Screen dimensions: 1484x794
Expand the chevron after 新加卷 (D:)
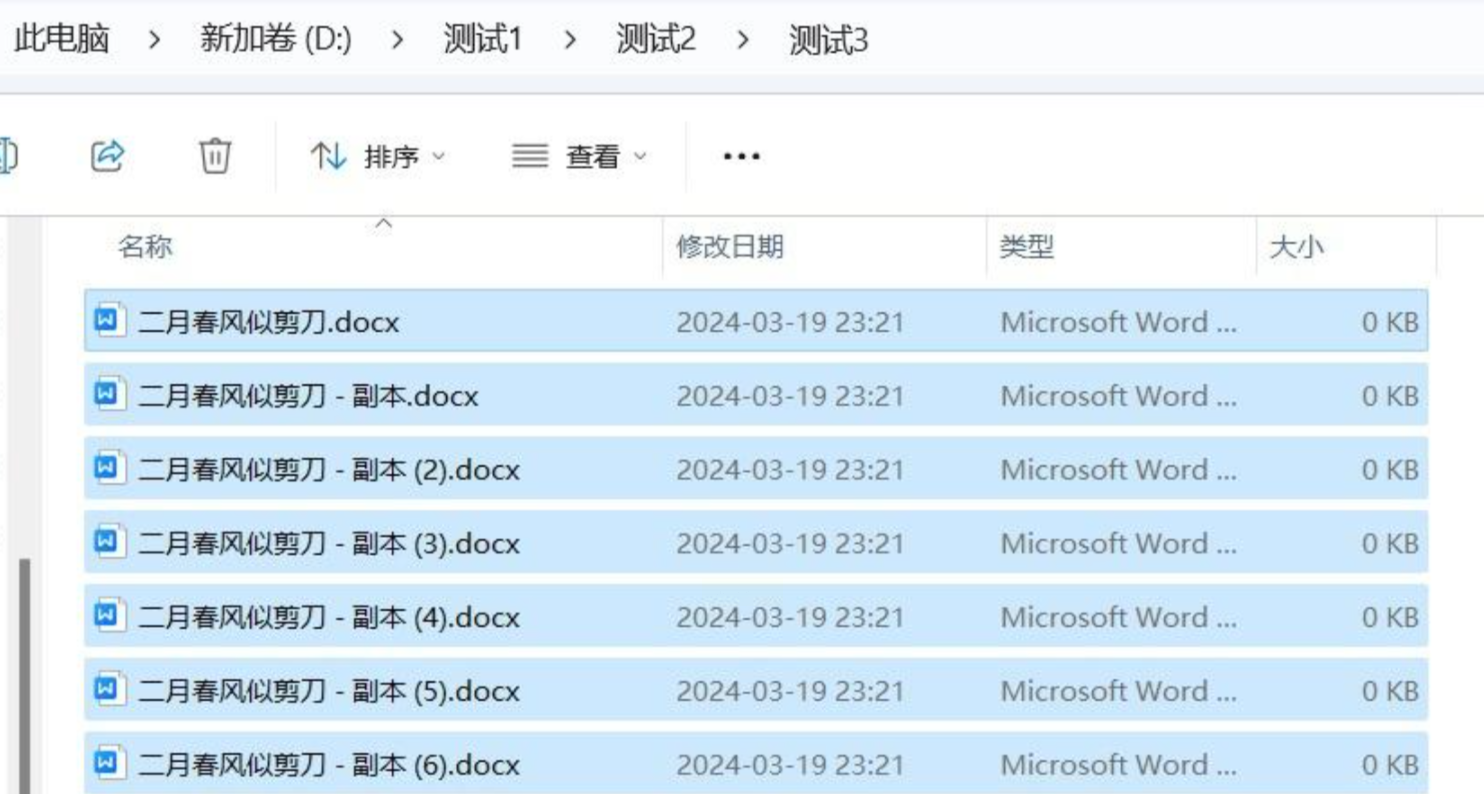398,41
